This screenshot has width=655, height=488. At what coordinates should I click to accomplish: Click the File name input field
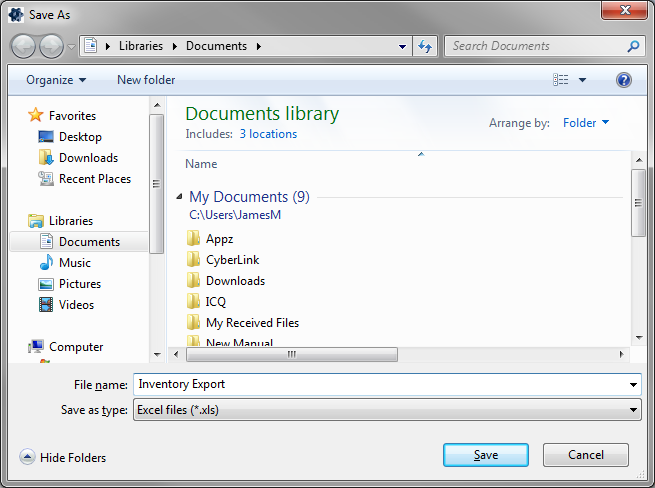pyautogui.click(x=380, y=384)
